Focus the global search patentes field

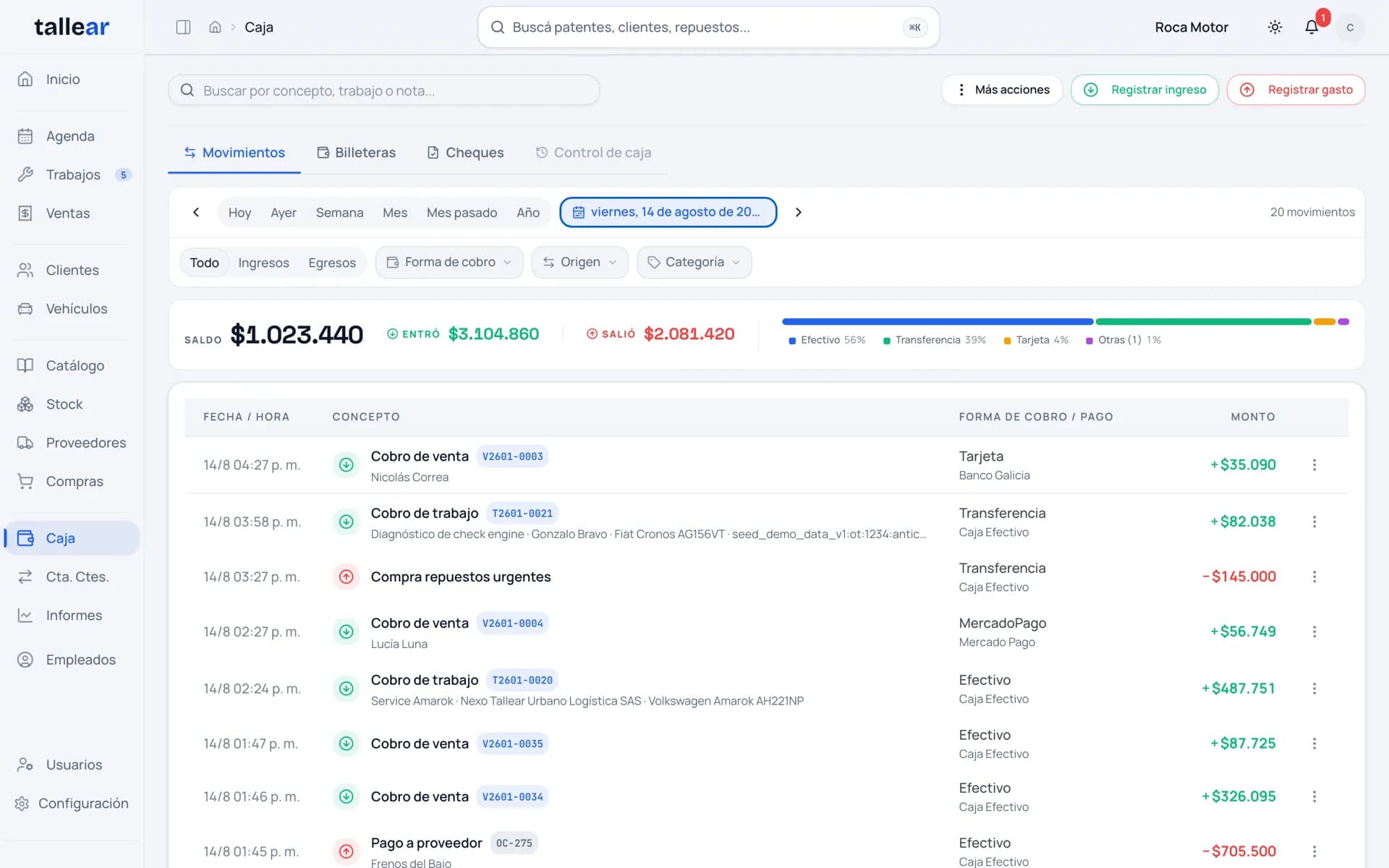tap(709, 27)
